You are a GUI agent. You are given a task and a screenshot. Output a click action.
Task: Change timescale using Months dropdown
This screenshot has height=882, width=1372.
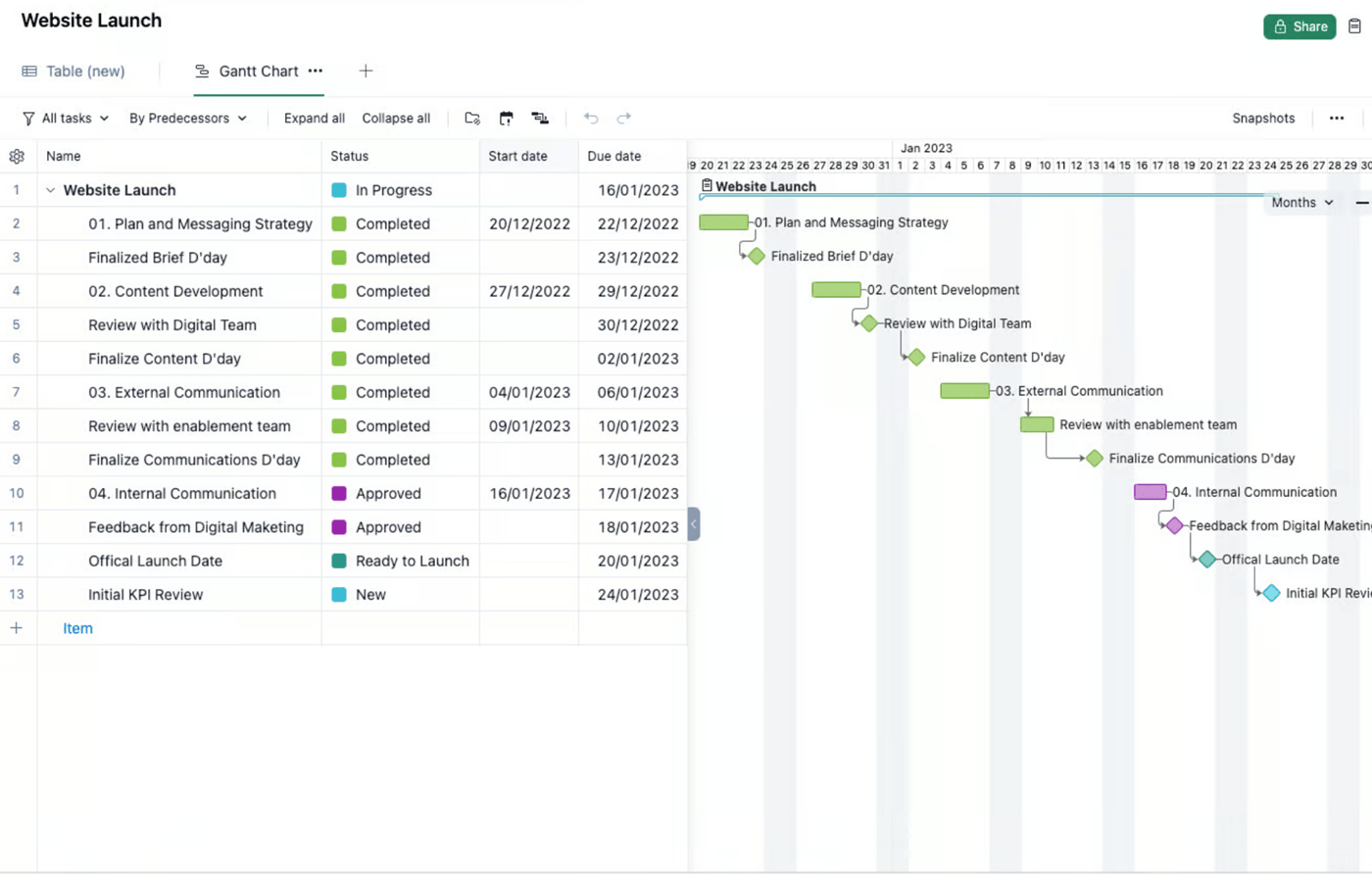1301,203
